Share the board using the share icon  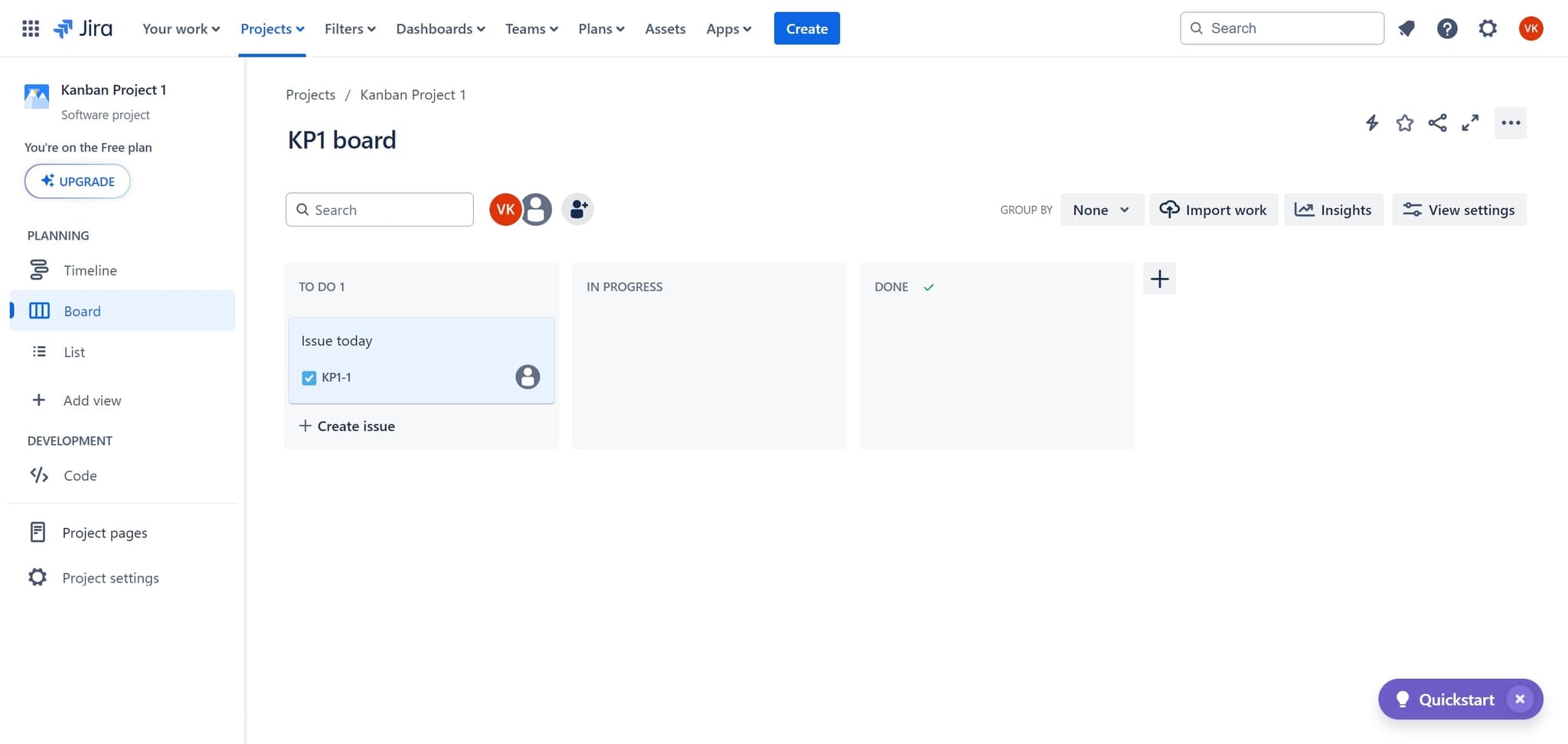pos(1437,122)
